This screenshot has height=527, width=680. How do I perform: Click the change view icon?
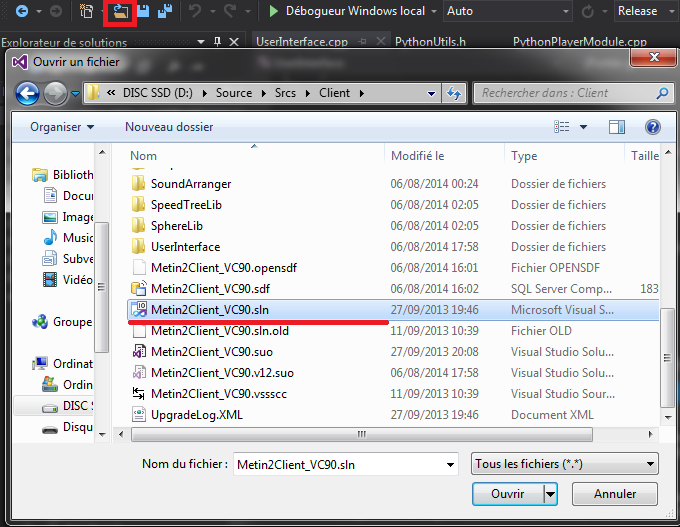(562, 127)
